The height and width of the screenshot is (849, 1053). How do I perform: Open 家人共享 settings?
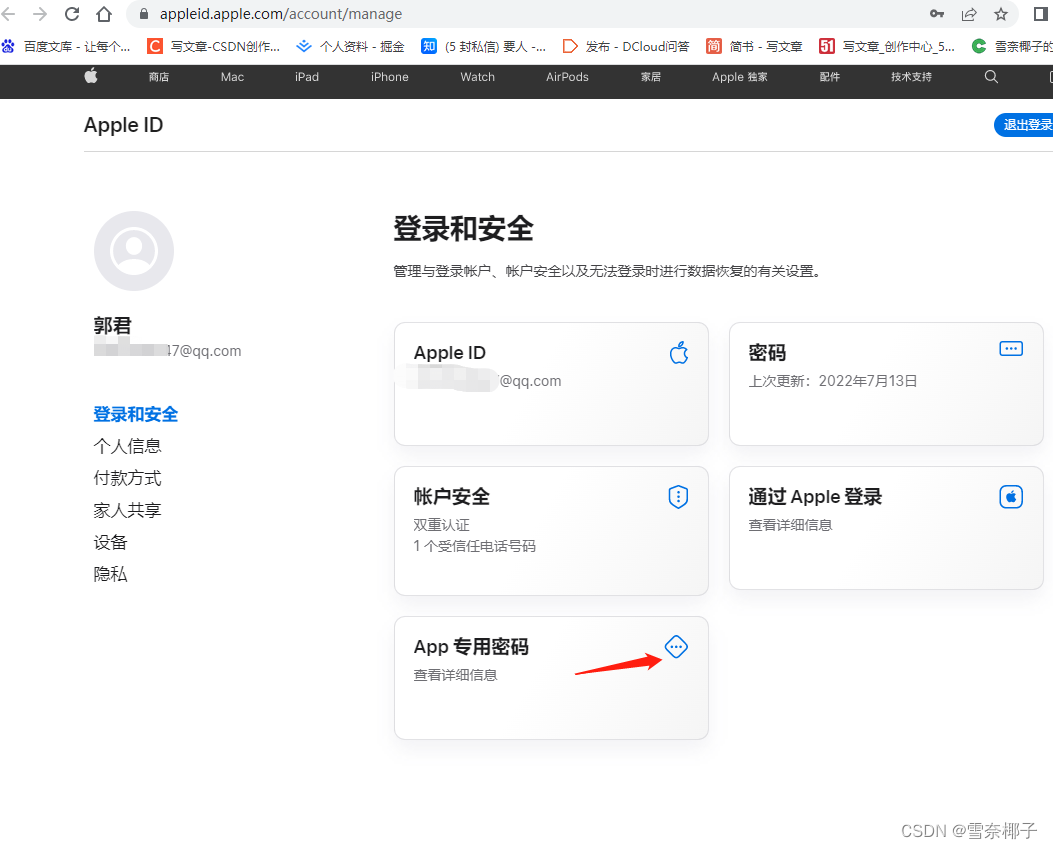[x=127, y=509]
